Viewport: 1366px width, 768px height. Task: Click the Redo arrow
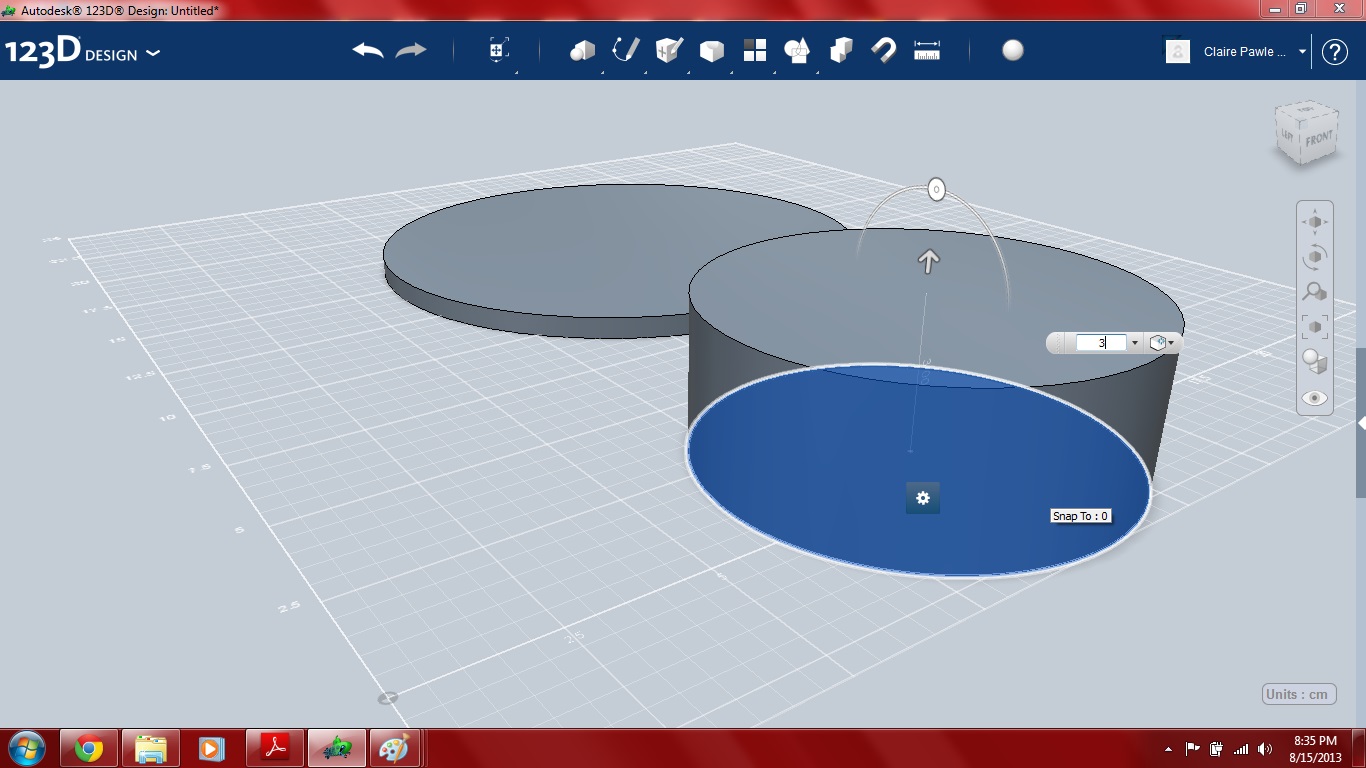click(411, 51)
